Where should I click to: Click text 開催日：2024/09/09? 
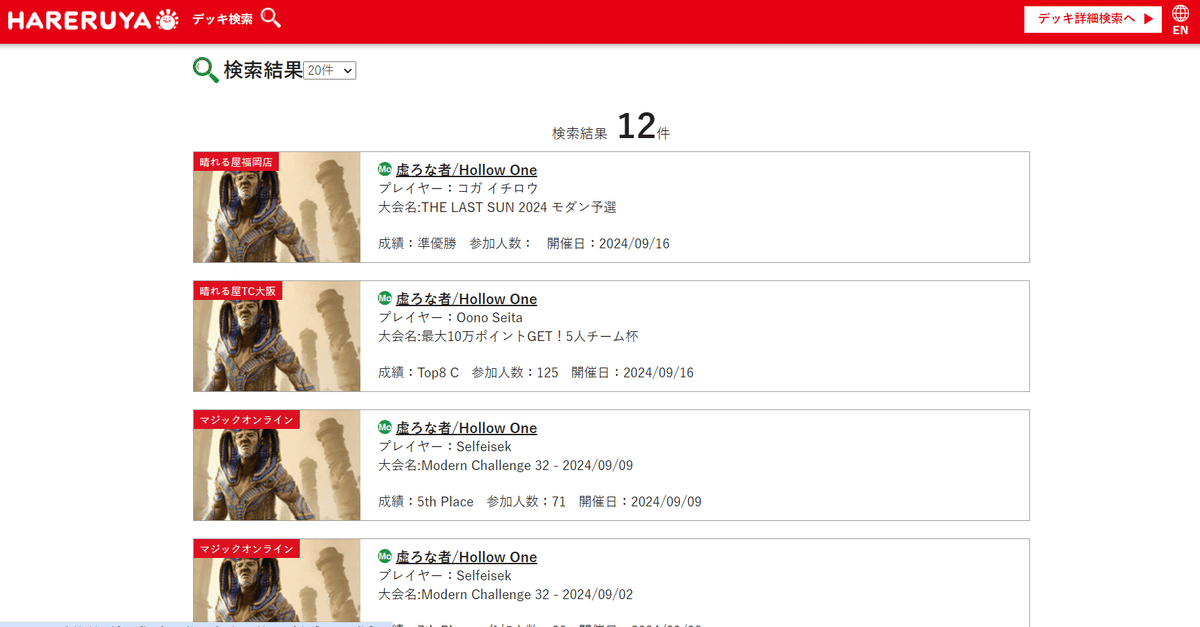[x=640, y=502]
